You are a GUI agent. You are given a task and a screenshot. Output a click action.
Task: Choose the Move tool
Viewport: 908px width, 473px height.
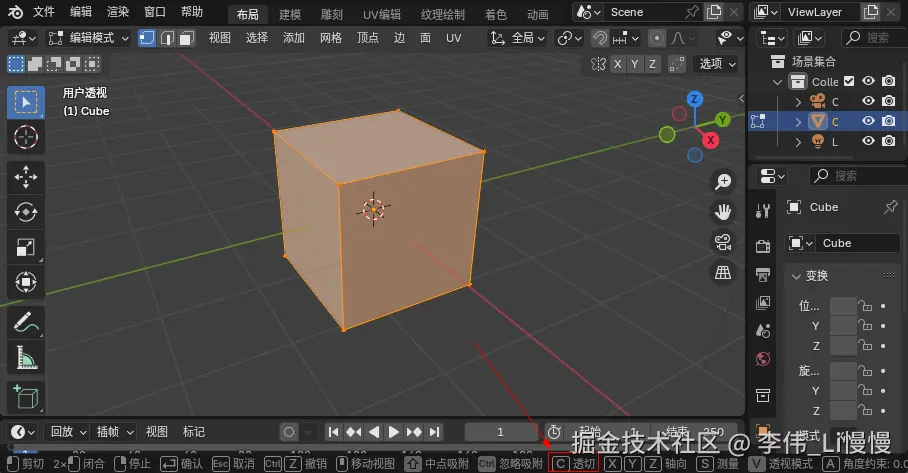(25, 177)
